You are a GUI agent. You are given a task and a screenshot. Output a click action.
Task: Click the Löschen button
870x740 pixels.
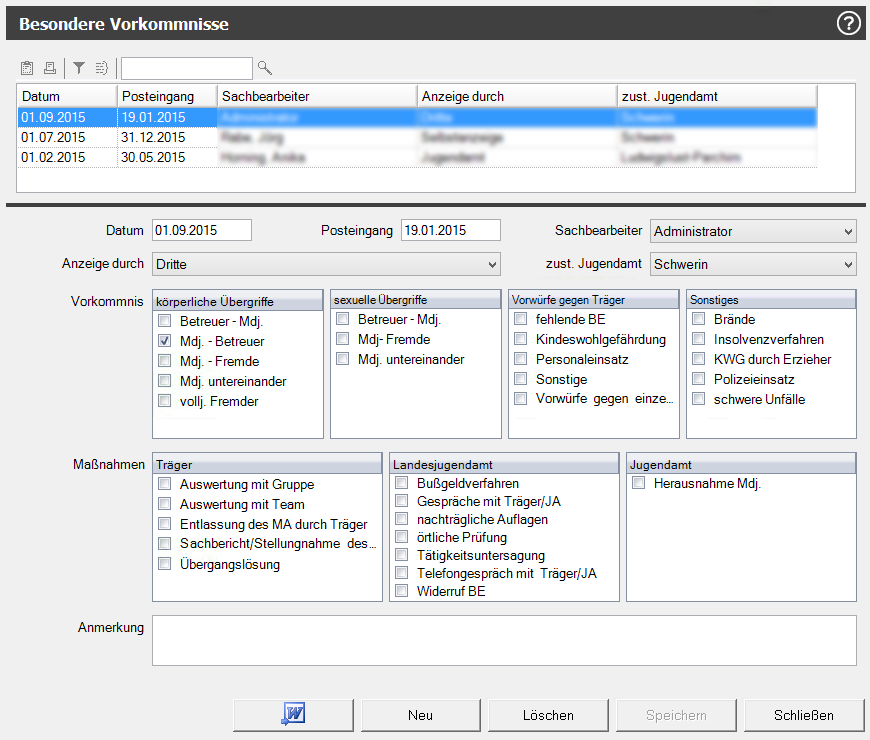pyautogui.click(x=548, y=715)
